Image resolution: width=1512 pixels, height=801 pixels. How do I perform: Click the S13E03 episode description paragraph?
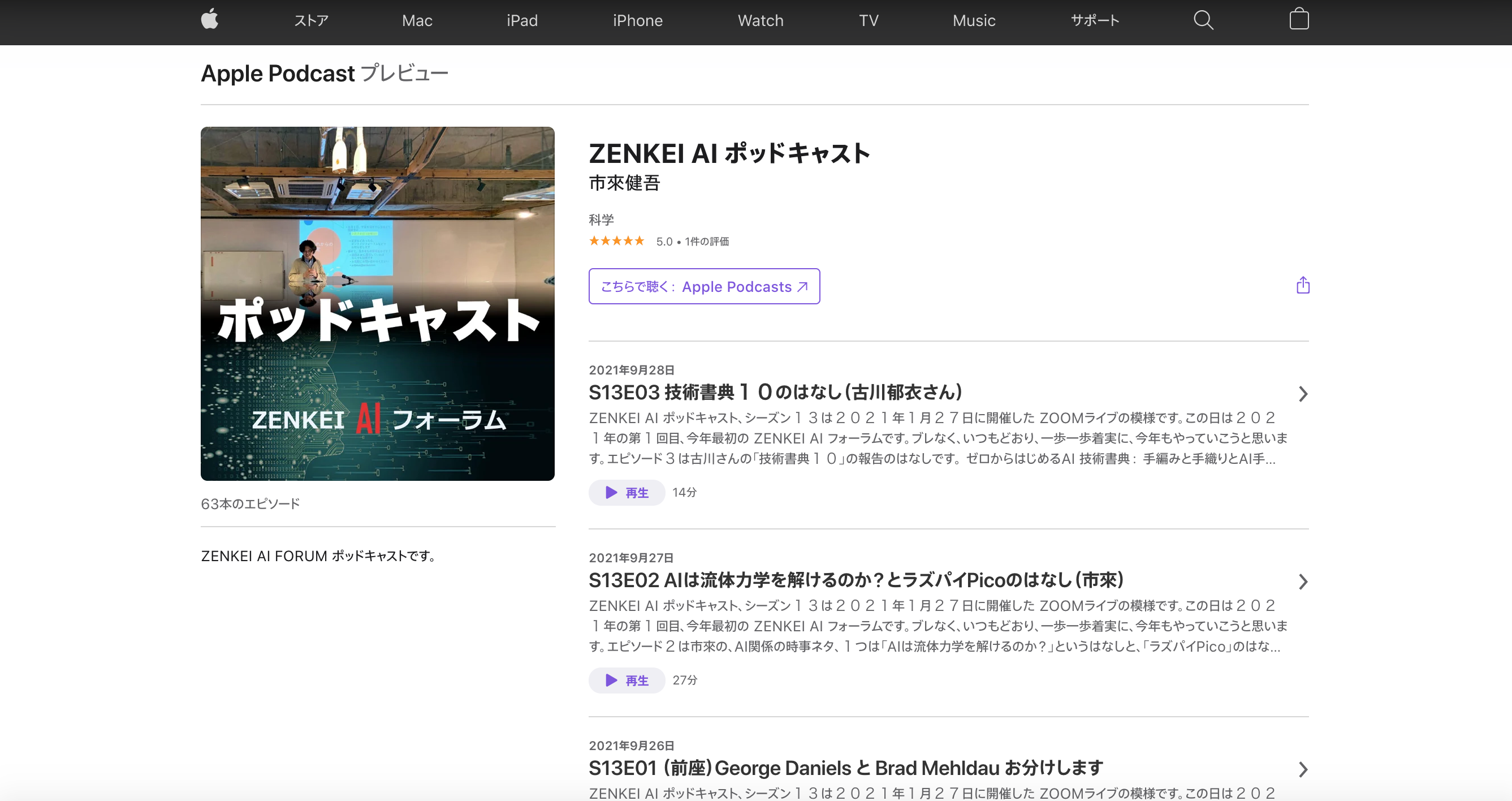click(938, 438)
